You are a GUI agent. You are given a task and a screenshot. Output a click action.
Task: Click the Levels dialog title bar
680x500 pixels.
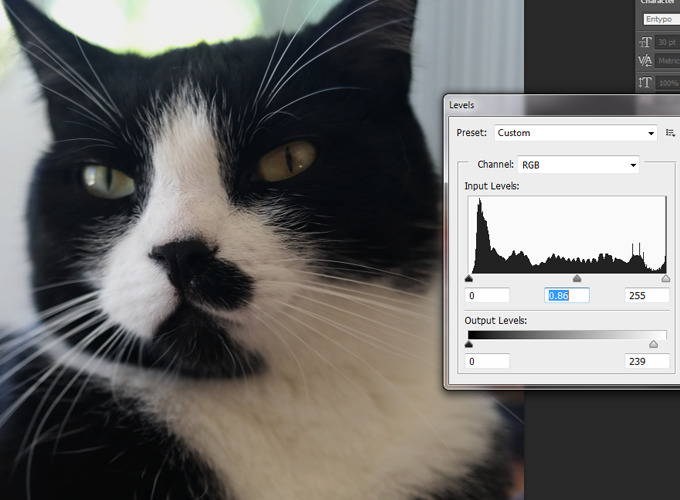563,105
